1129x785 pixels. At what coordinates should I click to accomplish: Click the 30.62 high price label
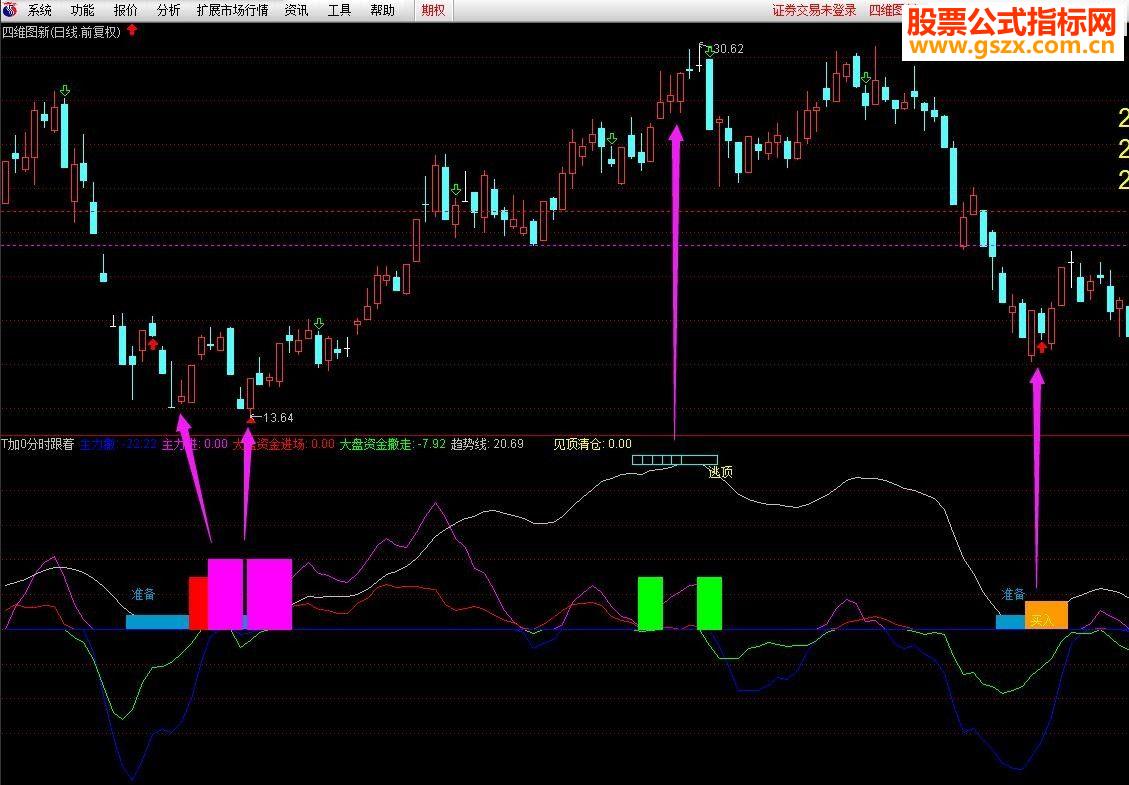point(728,49)
